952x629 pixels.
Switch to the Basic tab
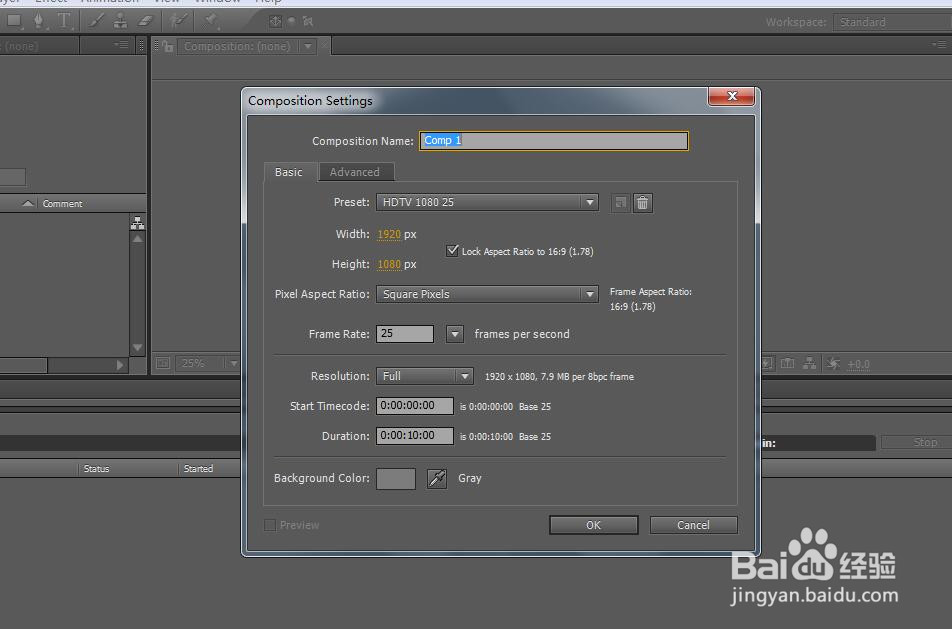(x=289, y=172)
